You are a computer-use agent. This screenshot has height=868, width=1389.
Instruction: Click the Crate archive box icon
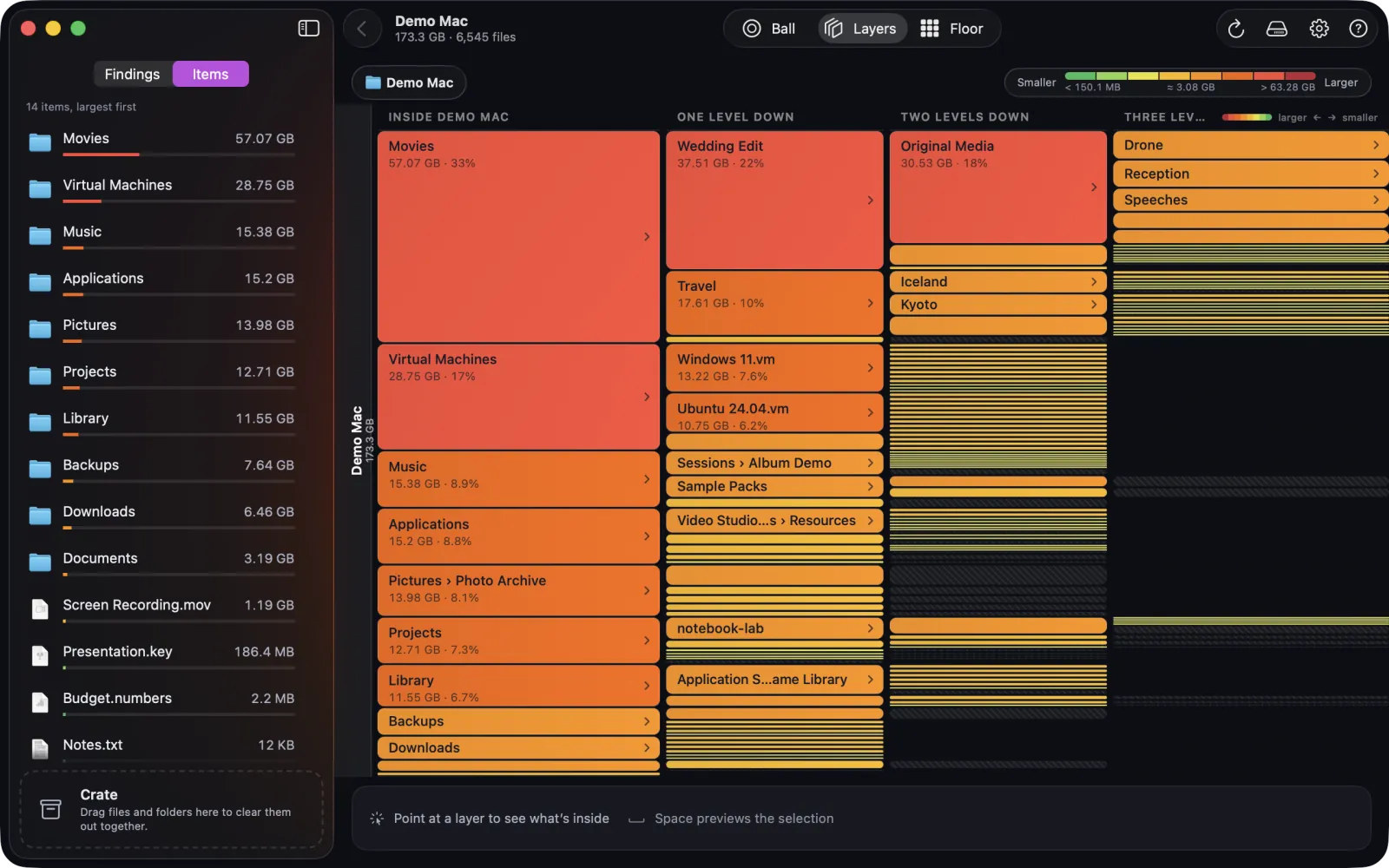pyautogui.click(x=51, y=809)
